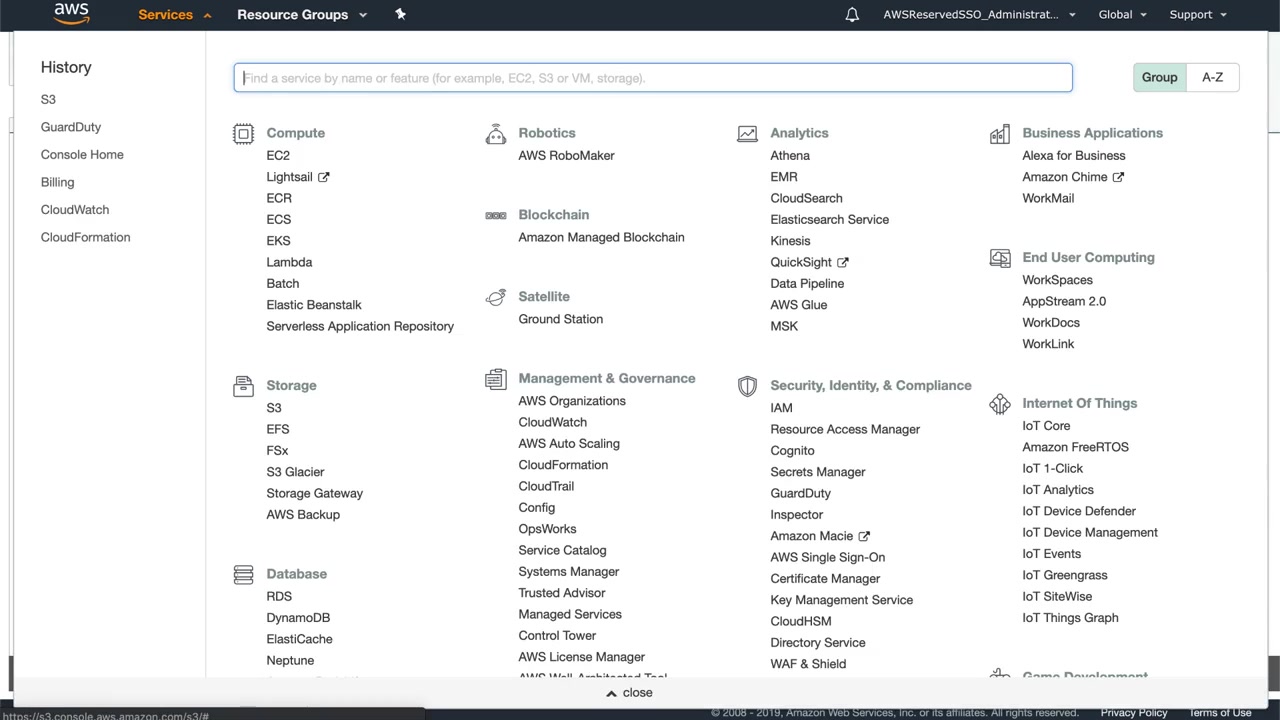The height and width of the screenshot is (720, 1280).
Task: Switch service view to Group
Action: [x=1159, y=77]
